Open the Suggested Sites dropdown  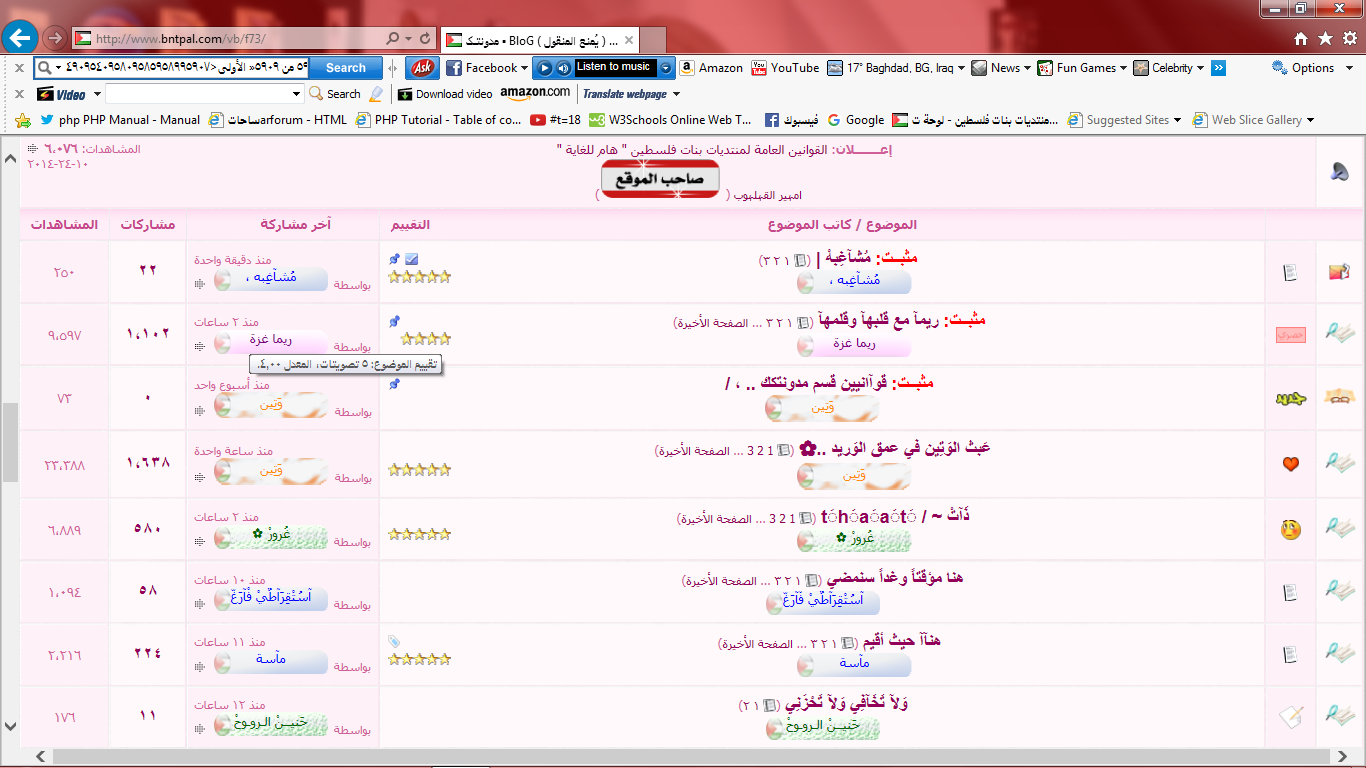tap(1177, 120)
